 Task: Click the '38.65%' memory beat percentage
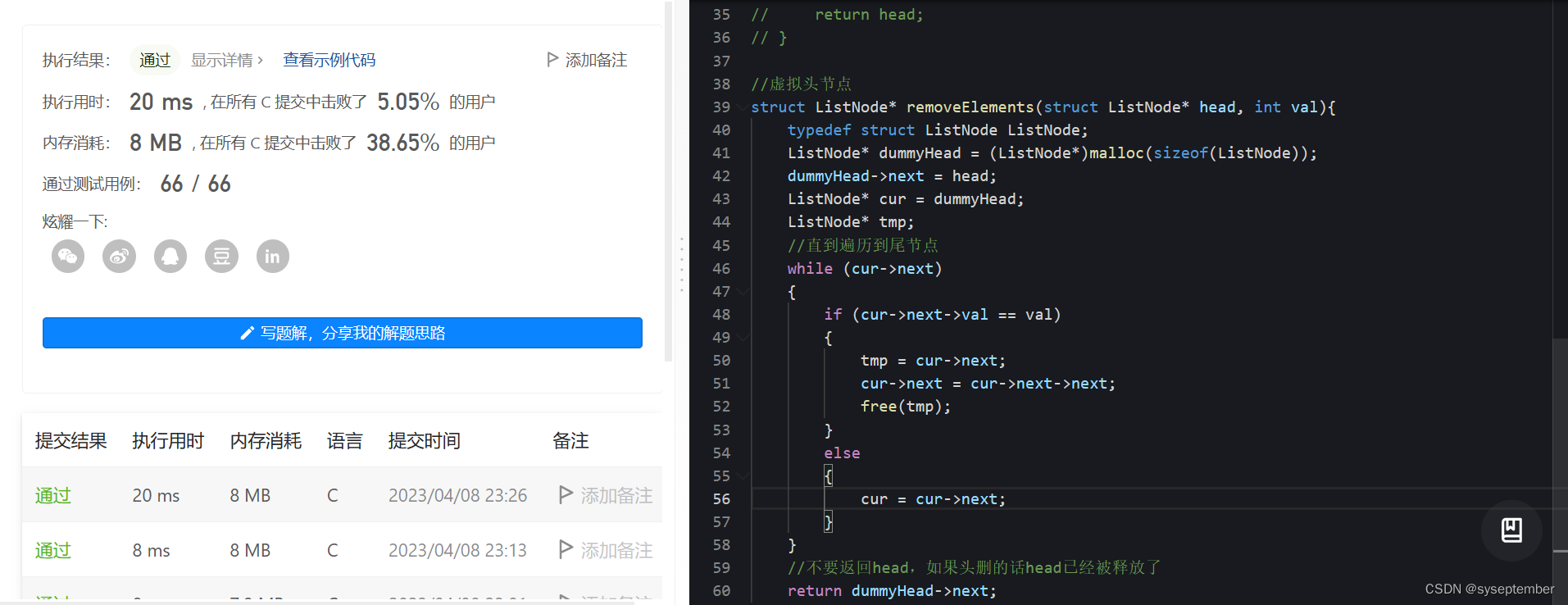pyautogui.click(x=402, y=143)
